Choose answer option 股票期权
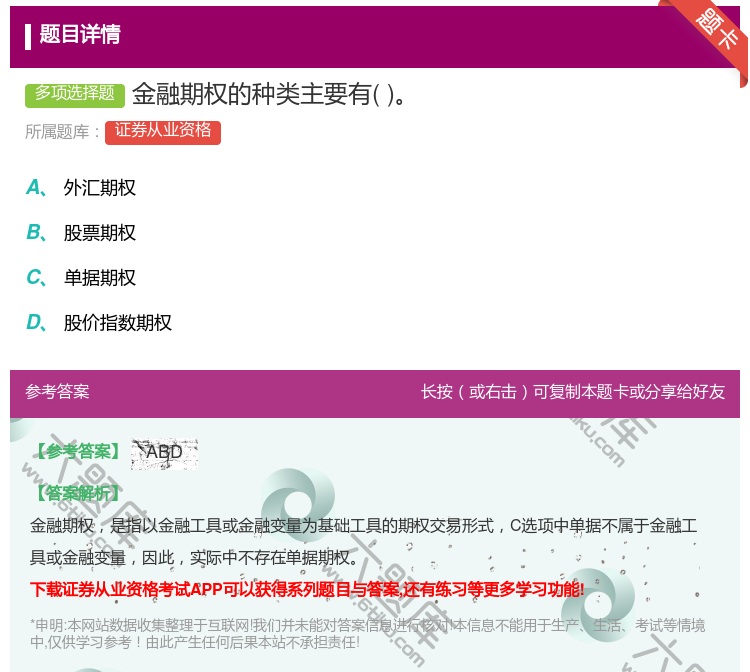 click(100, 233)
